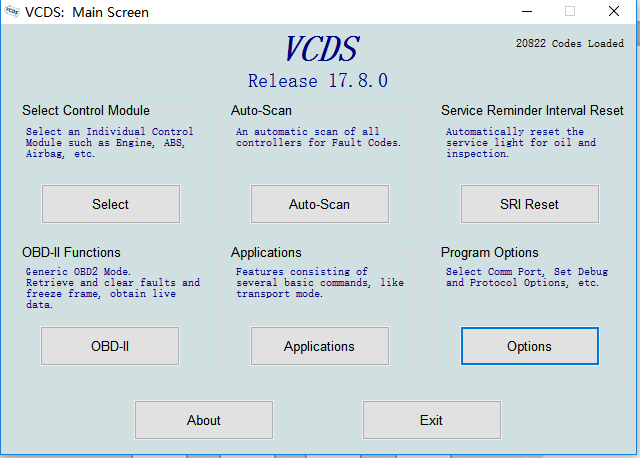Click the 'Program Options' heading
Viewport: 640px width, 458px height.
pos(490,252)
